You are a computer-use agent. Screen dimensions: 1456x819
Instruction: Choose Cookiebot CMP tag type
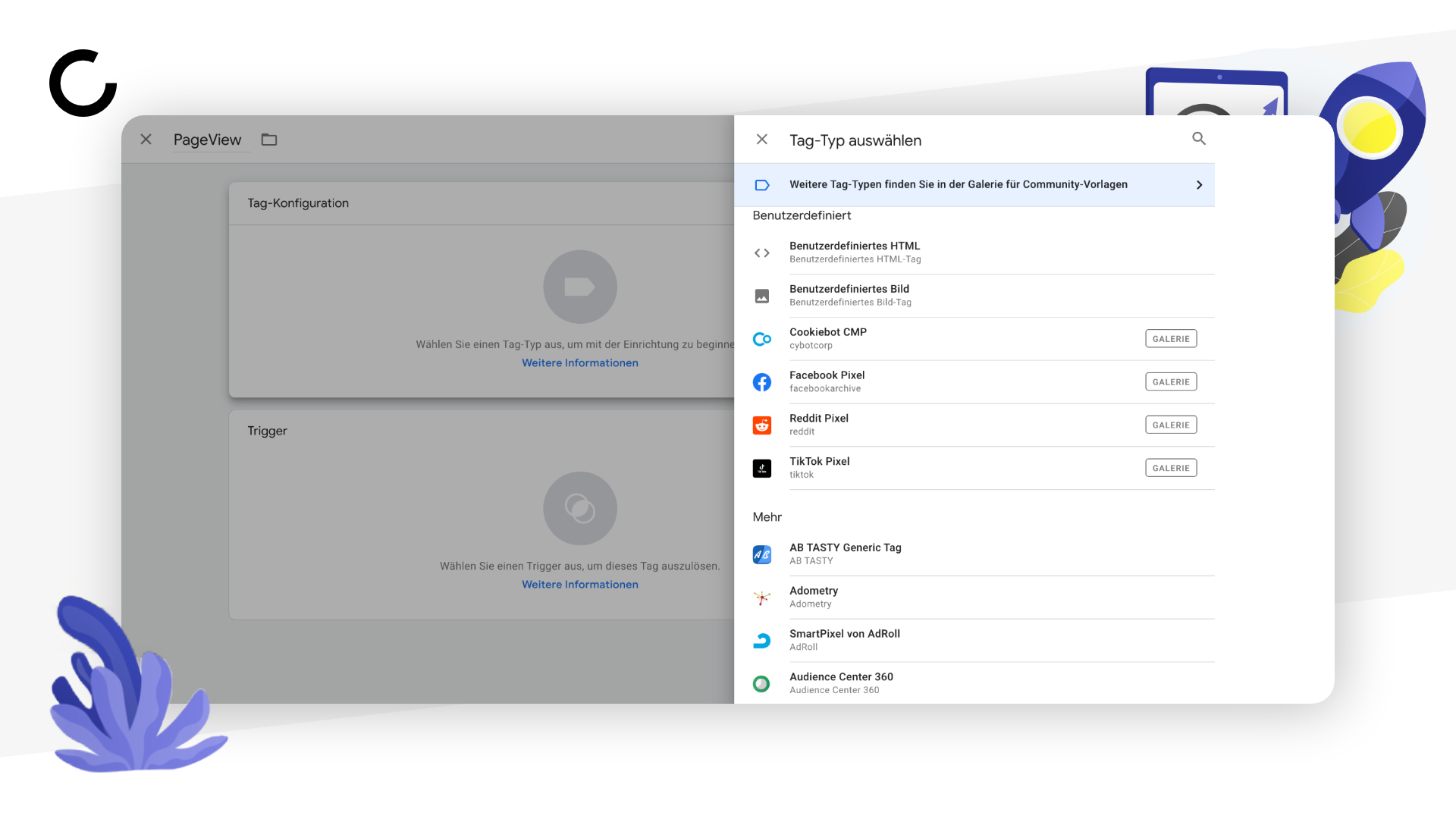pyautogui.click(x=984, y=339)
